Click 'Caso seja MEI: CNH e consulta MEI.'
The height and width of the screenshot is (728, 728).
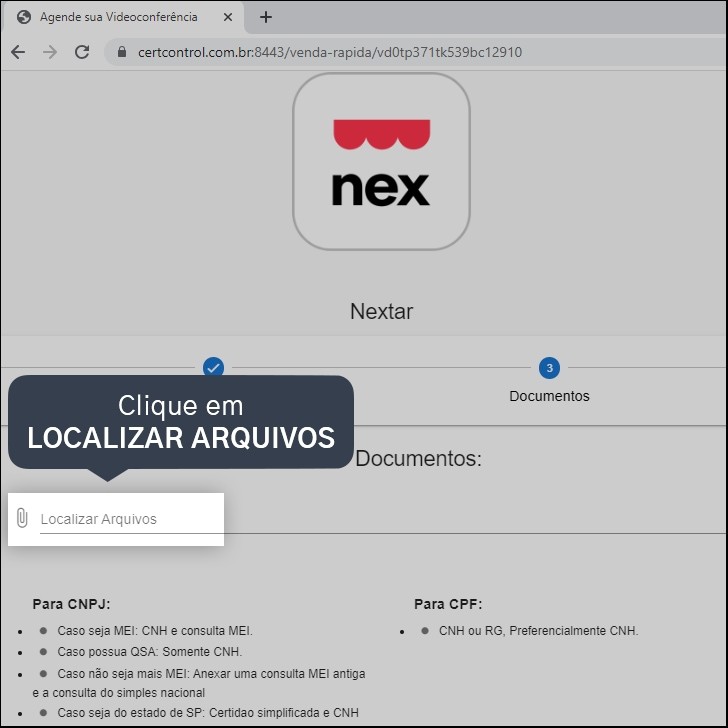[155, 631]
